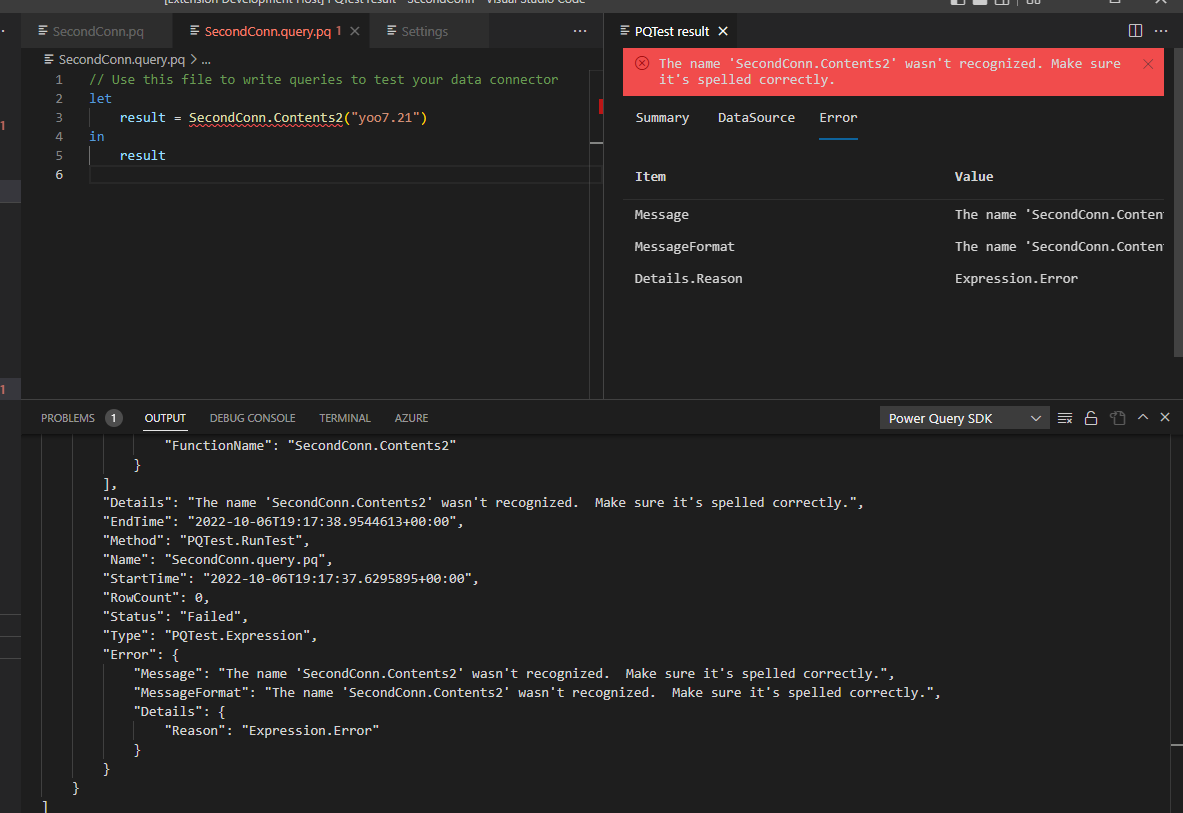Clear the output panel
1183x813 pixels.
[1065, 418]
